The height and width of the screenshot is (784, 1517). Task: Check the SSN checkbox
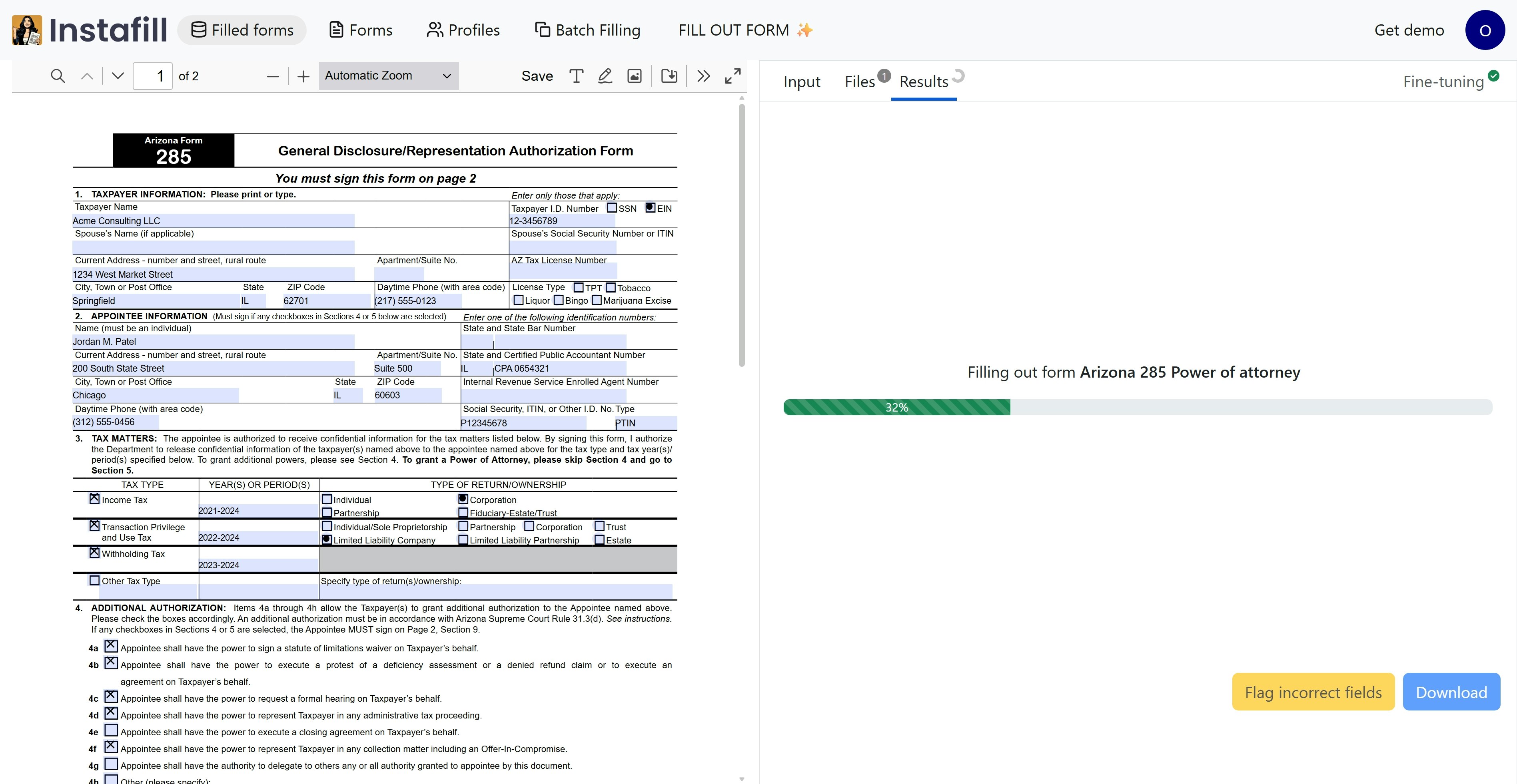point(612,208)
